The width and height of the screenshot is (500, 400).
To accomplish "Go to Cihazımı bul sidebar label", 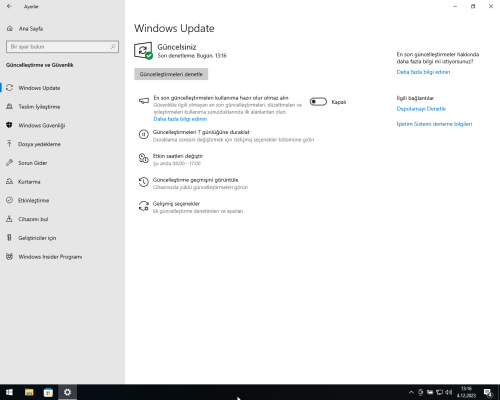I will tap(33, 219).
